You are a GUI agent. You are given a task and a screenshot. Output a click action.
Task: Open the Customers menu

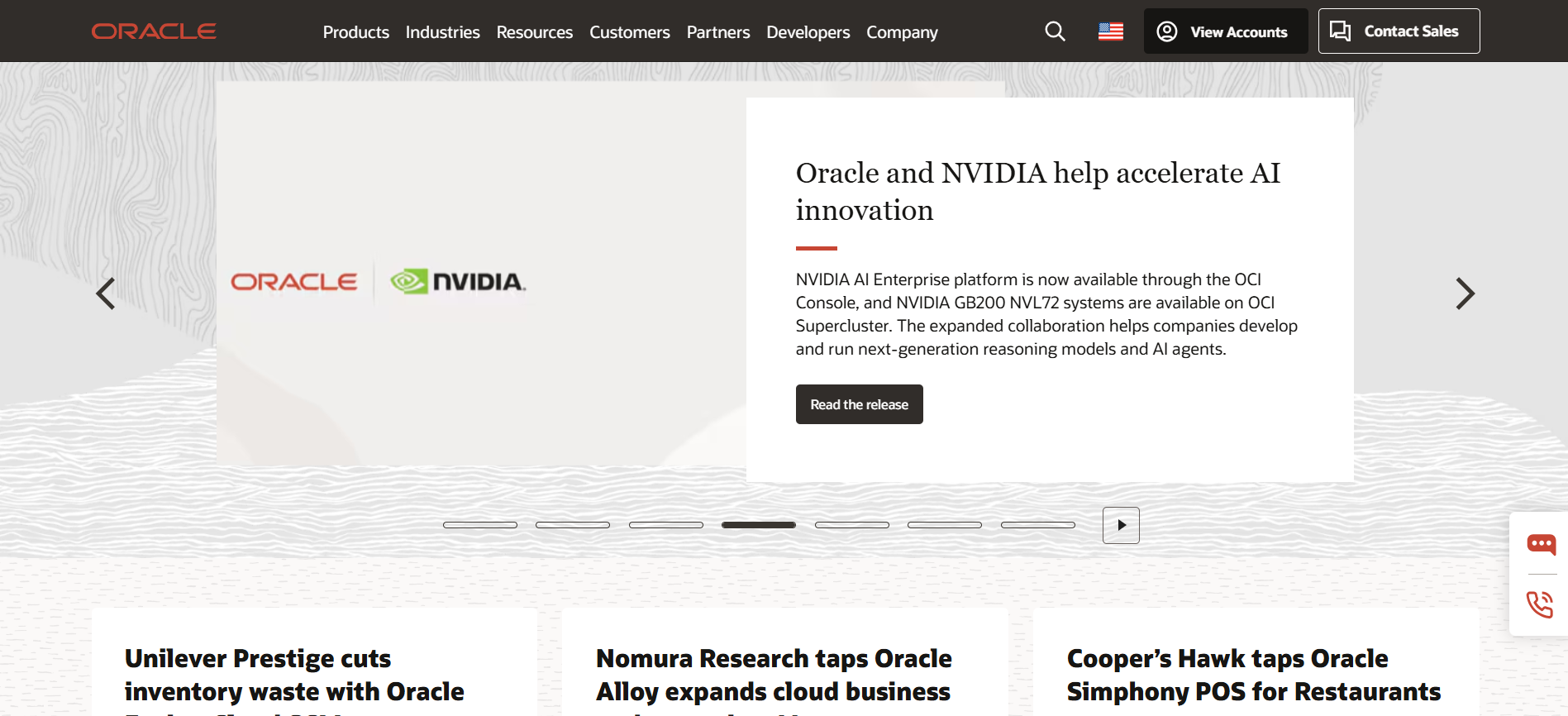tap(629, 32)
